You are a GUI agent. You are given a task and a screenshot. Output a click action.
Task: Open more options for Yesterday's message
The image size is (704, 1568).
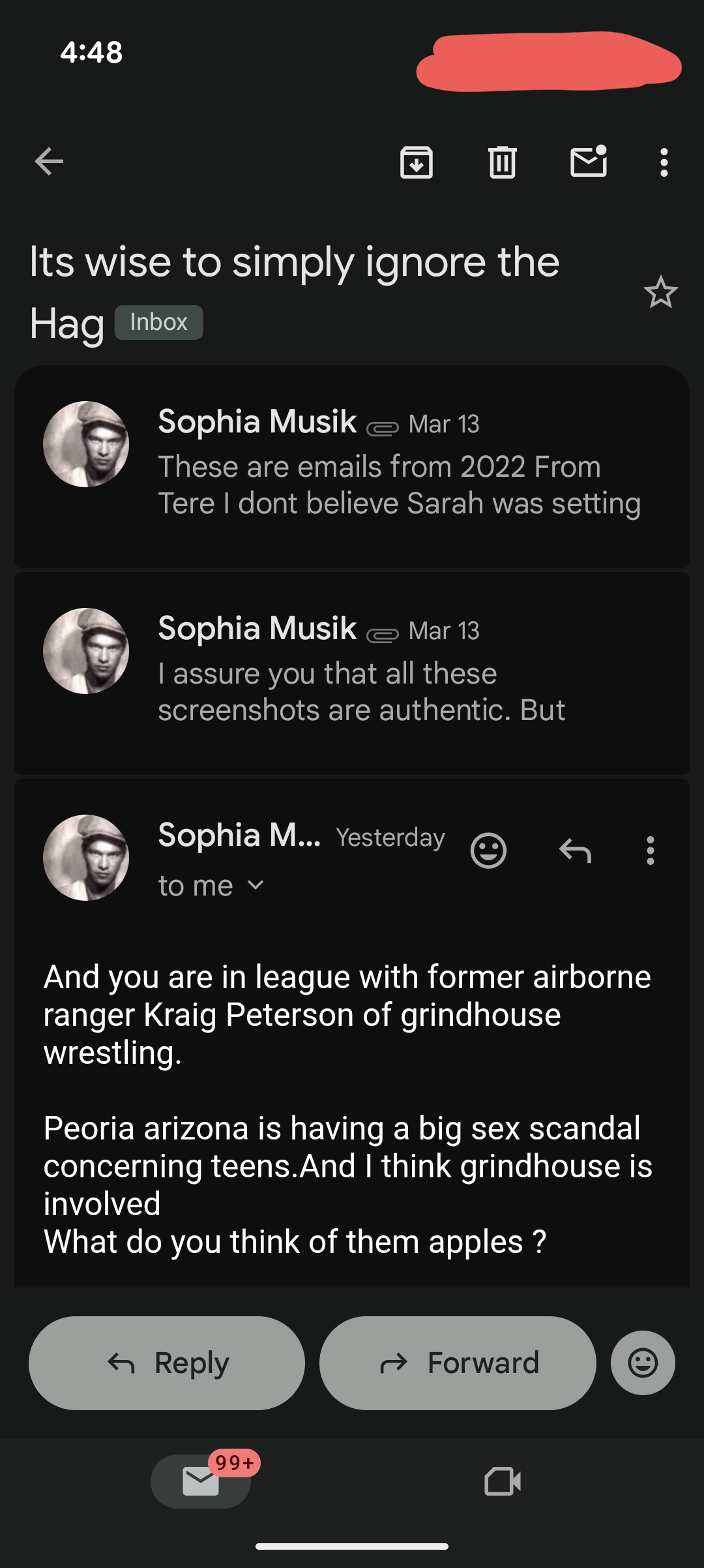[x=650, y=851]
